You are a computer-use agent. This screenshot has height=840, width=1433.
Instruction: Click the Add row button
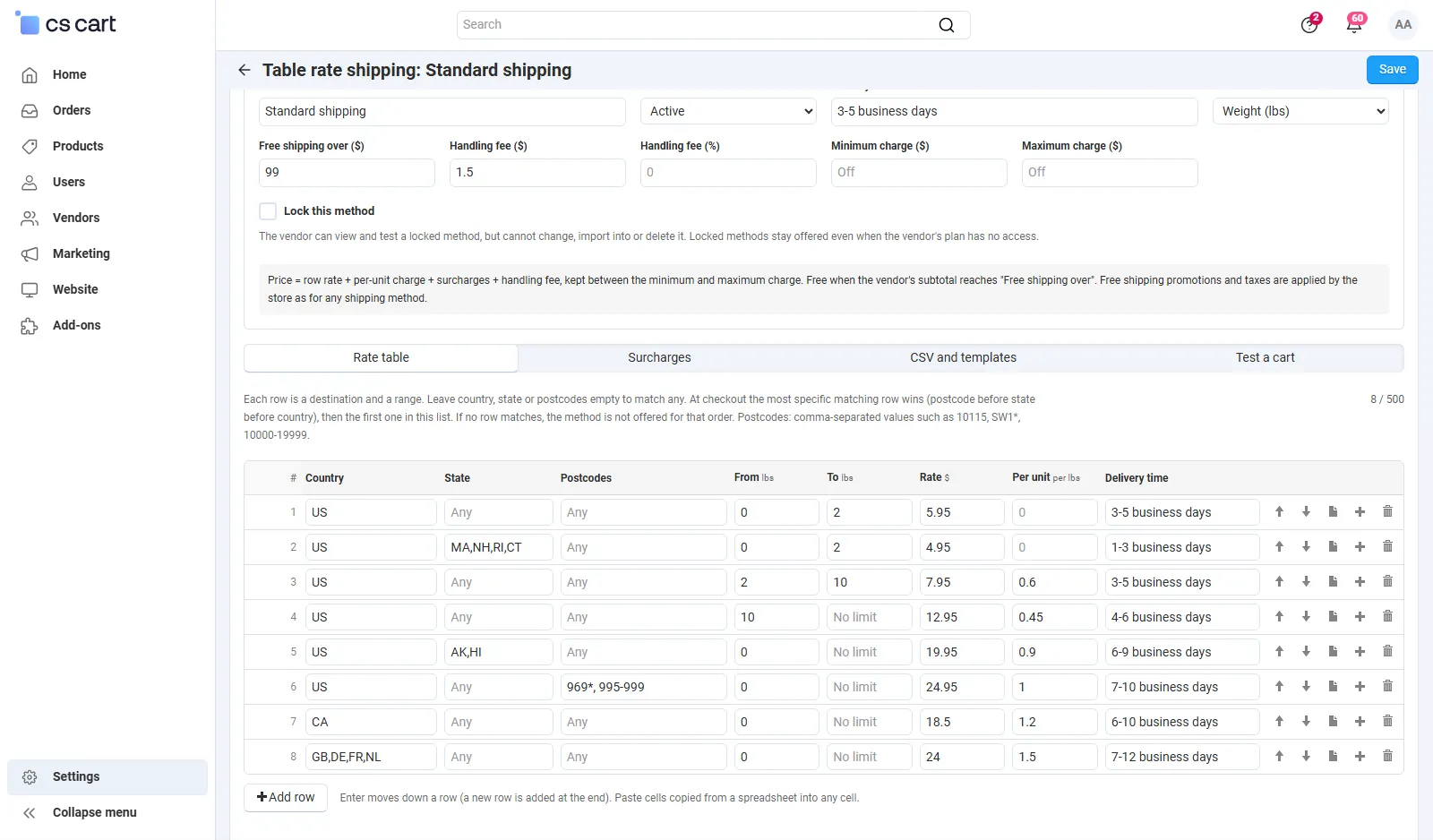pos(286,797)
